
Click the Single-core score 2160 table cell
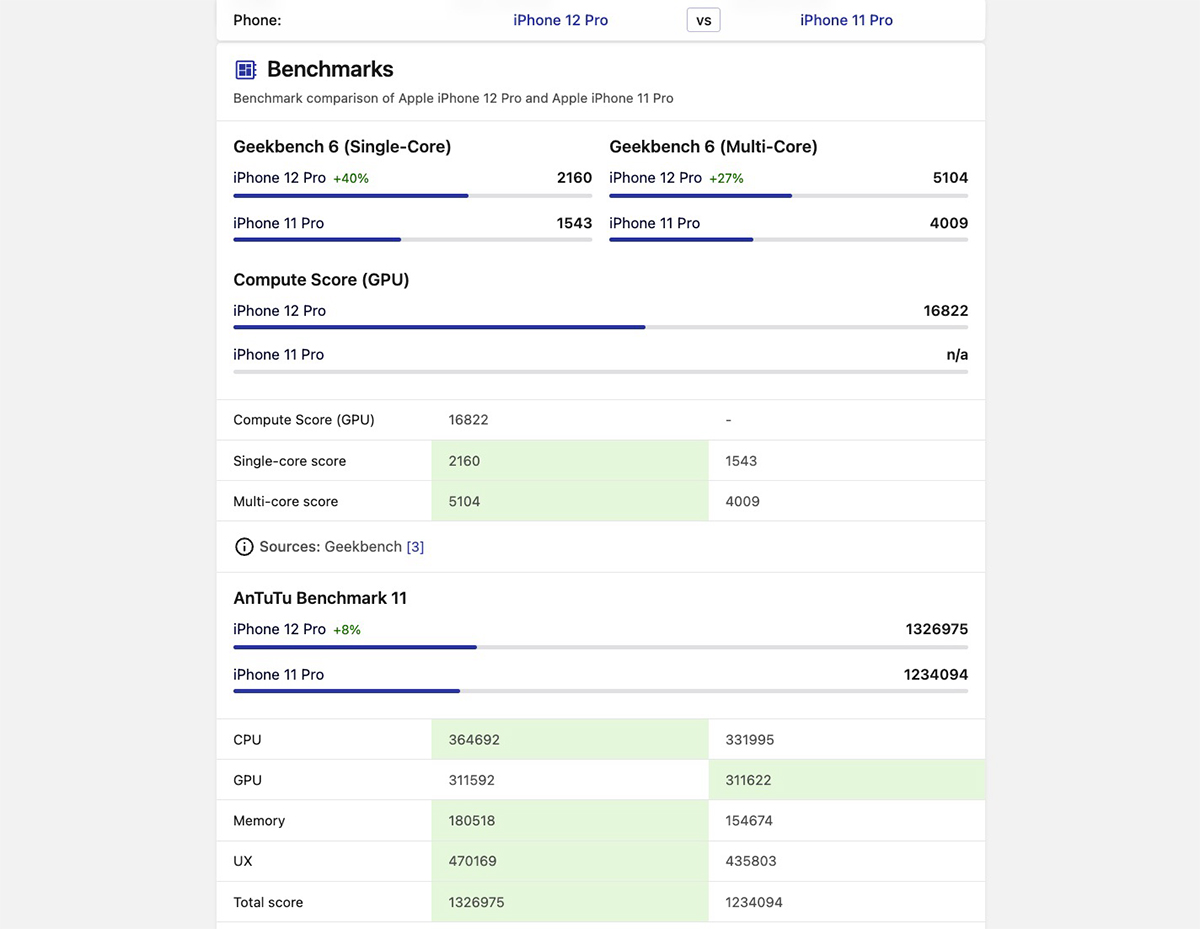click(464, 461)
